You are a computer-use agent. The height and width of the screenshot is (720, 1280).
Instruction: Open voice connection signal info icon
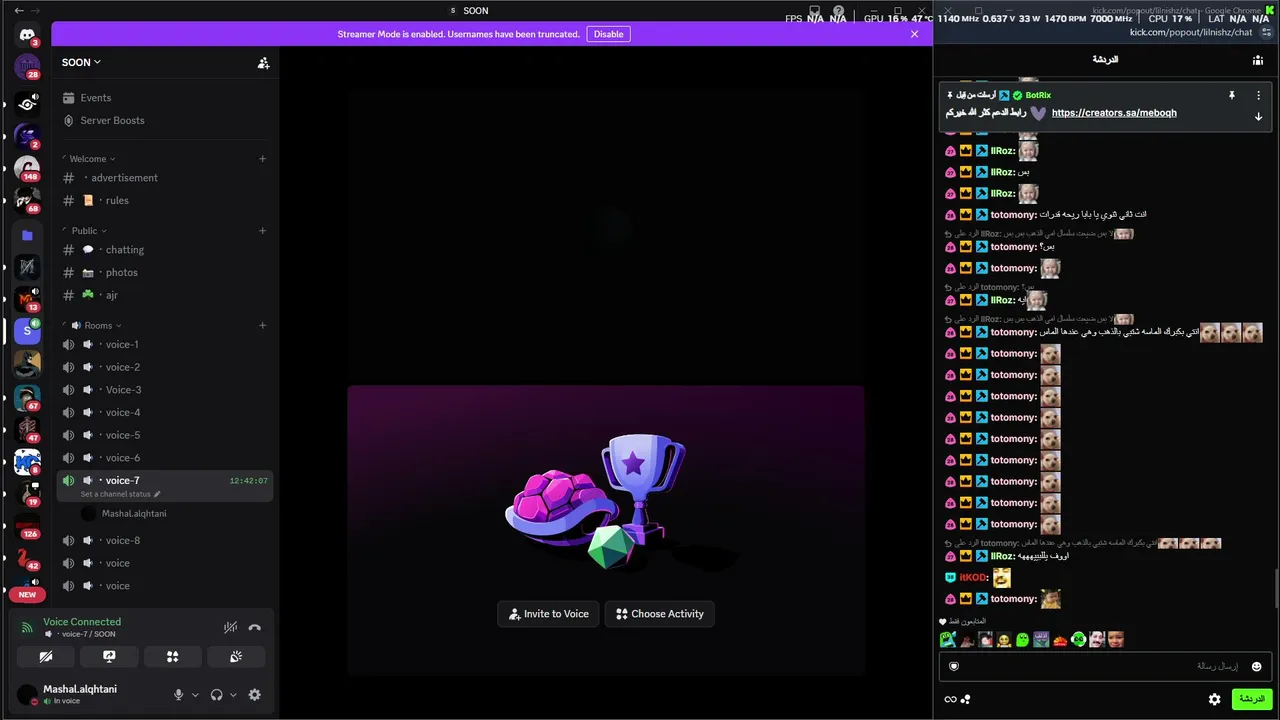(27, 628)
